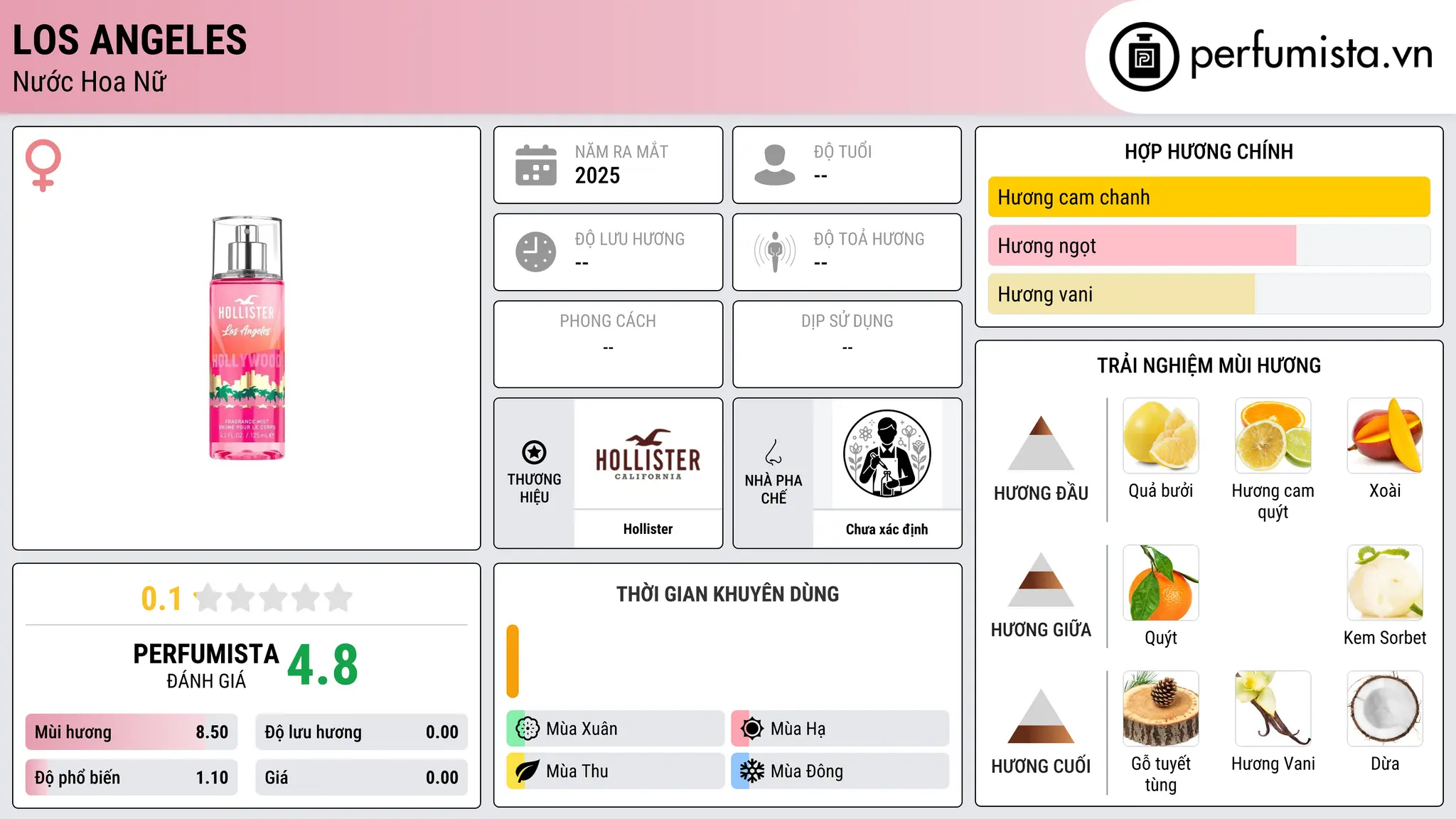This screenshot has height=819, width=1456.
Task: Click the perfumista.vn perfume bottle logo icon
Action: pos(1144,57)
